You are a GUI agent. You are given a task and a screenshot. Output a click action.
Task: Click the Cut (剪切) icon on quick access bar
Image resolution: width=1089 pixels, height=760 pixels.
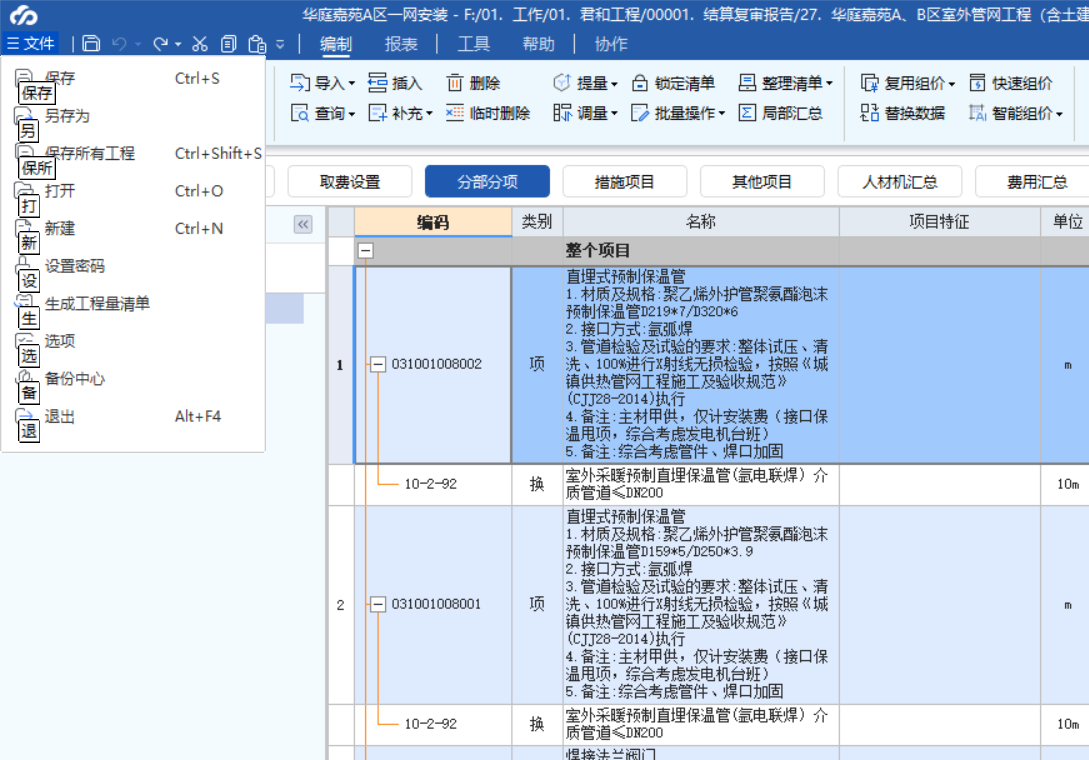(x=200, y=42)
